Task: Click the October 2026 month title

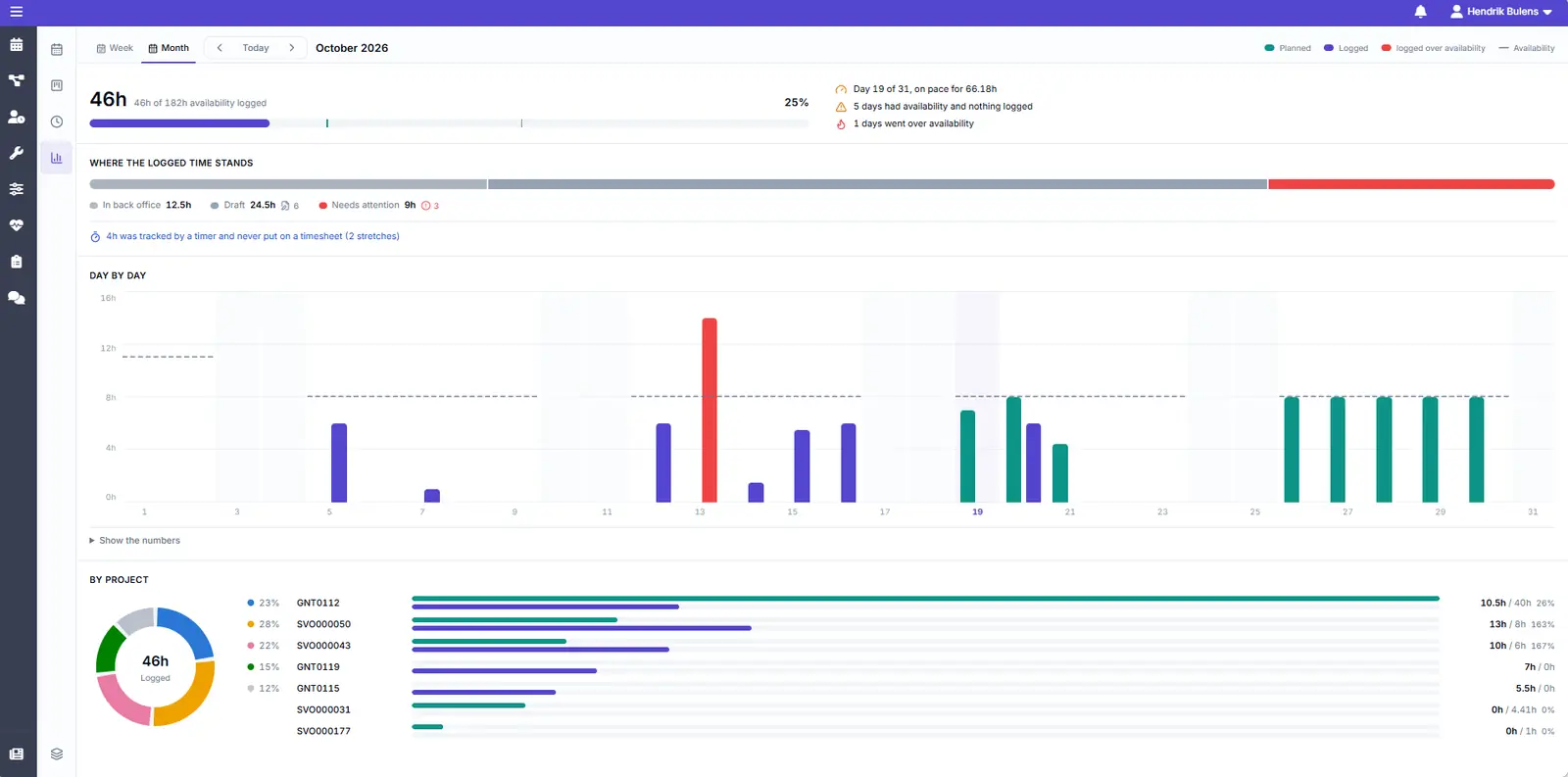Action: (352, 48)
